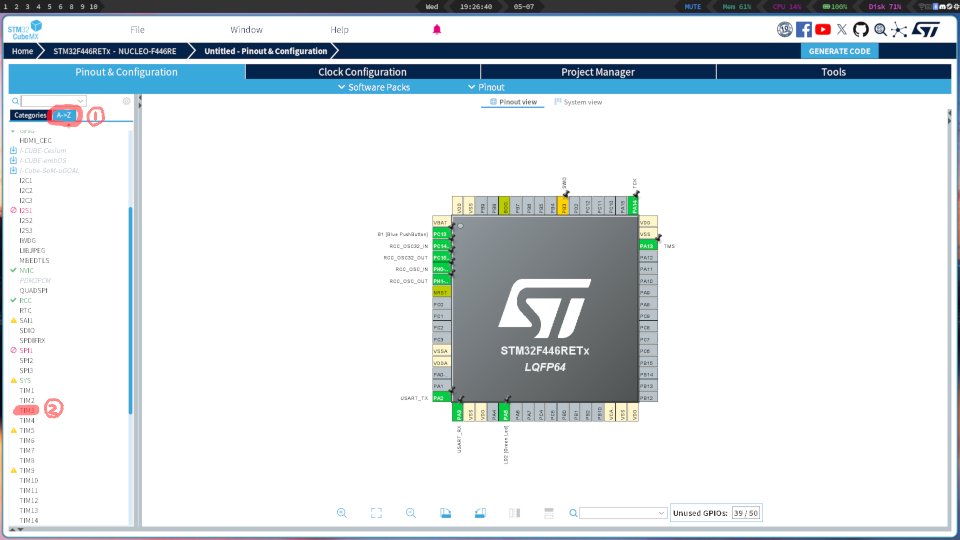960x540 pixels.
Task: Go to Home breadcrumb
Action: click(x=22, y=51)
